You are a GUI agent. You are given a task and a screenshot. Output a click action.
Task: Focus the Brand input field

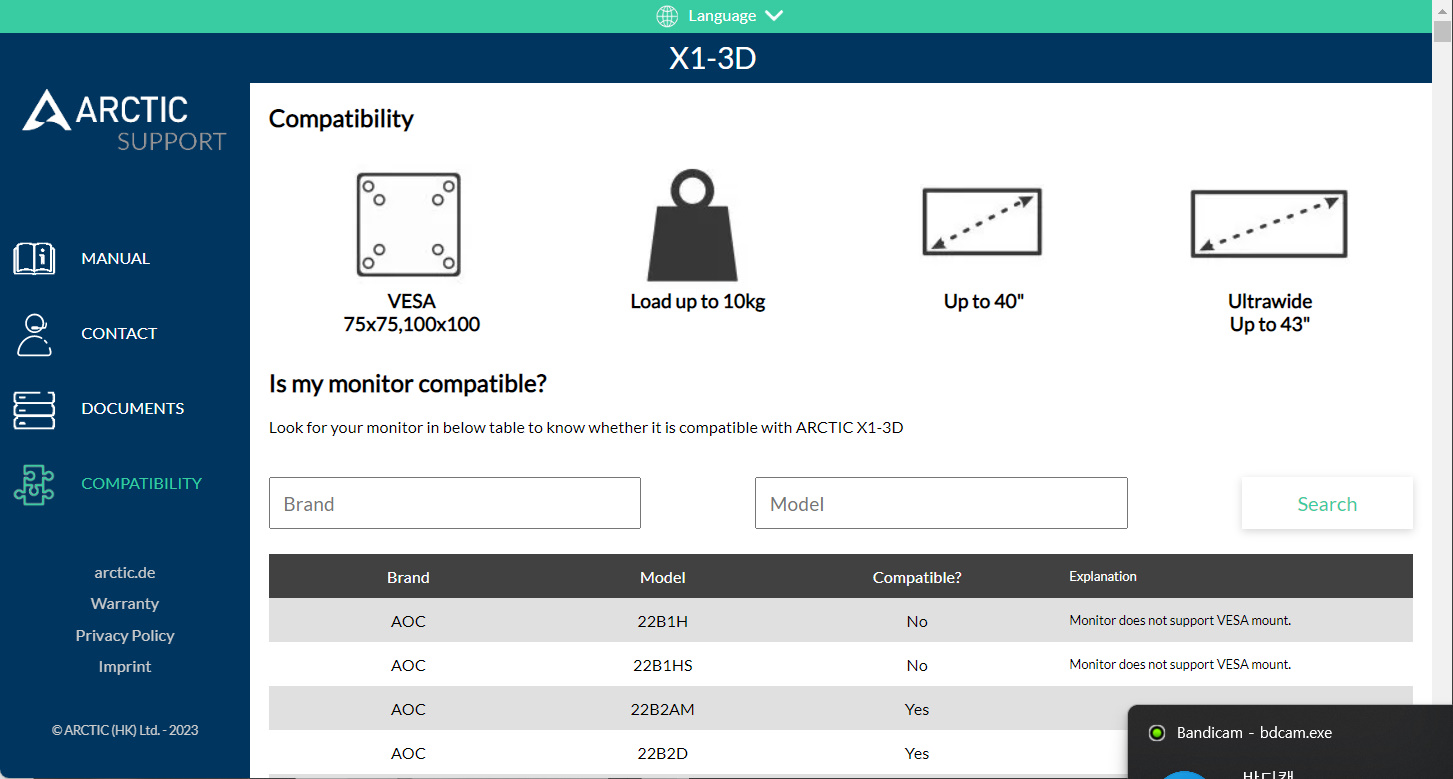pyautogui.click(x=455, y=503)
